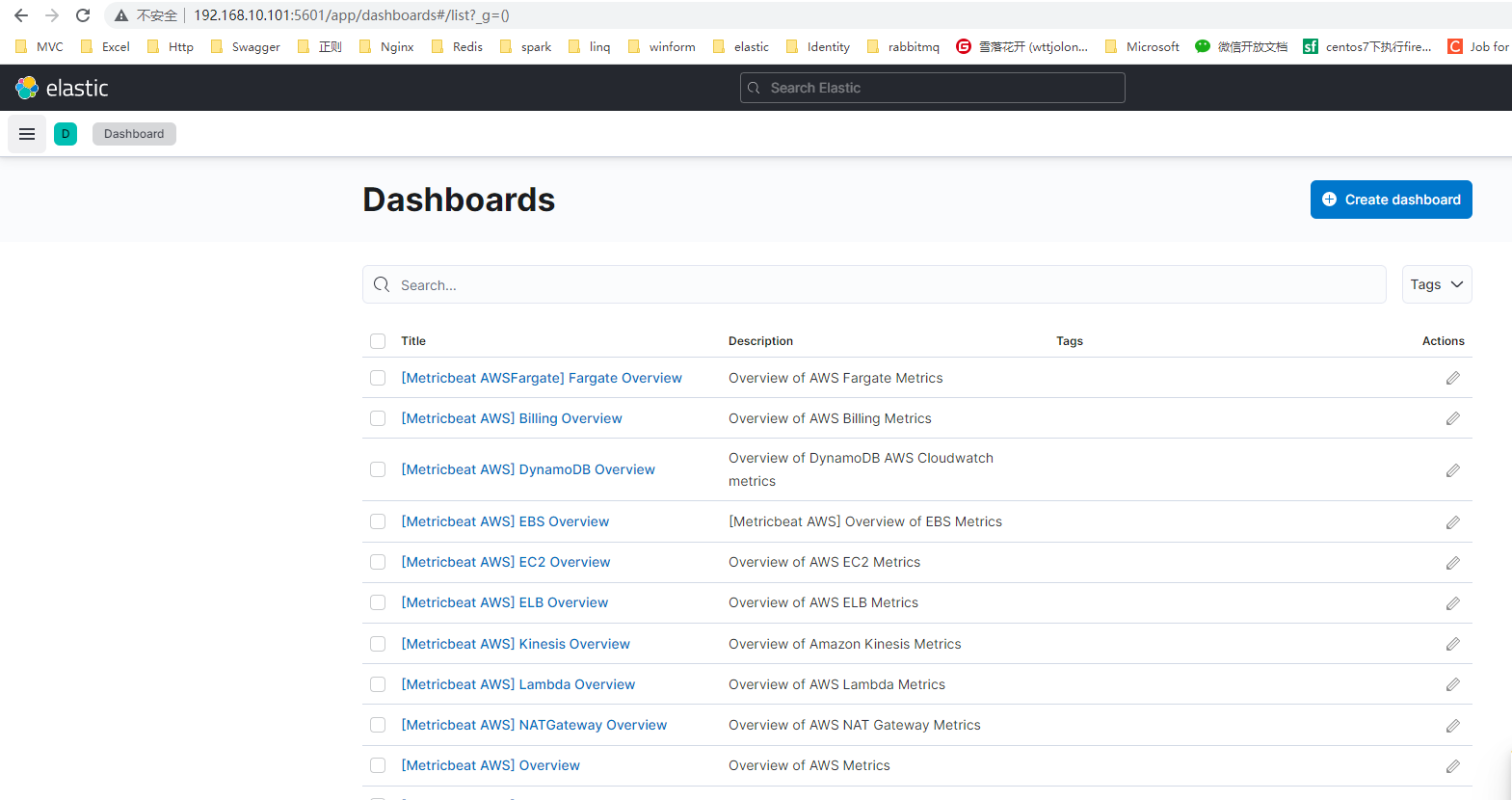
Task: Open Metricbeat AWS Overview dashboard link
Action: [491, 765]
